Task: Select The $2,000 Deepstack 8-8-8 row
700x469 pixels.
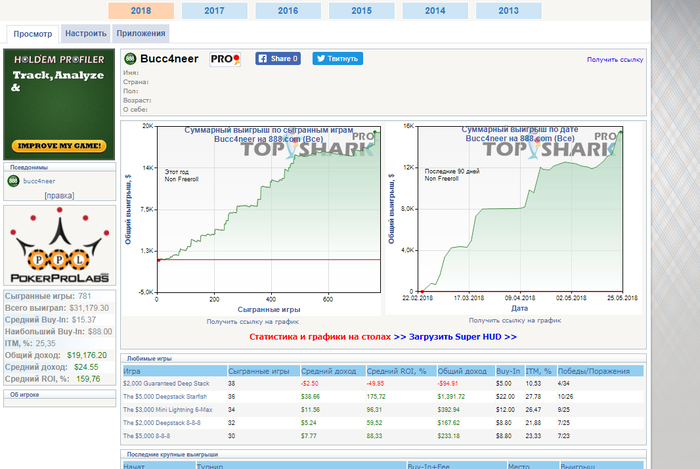Action: [383, 423]
